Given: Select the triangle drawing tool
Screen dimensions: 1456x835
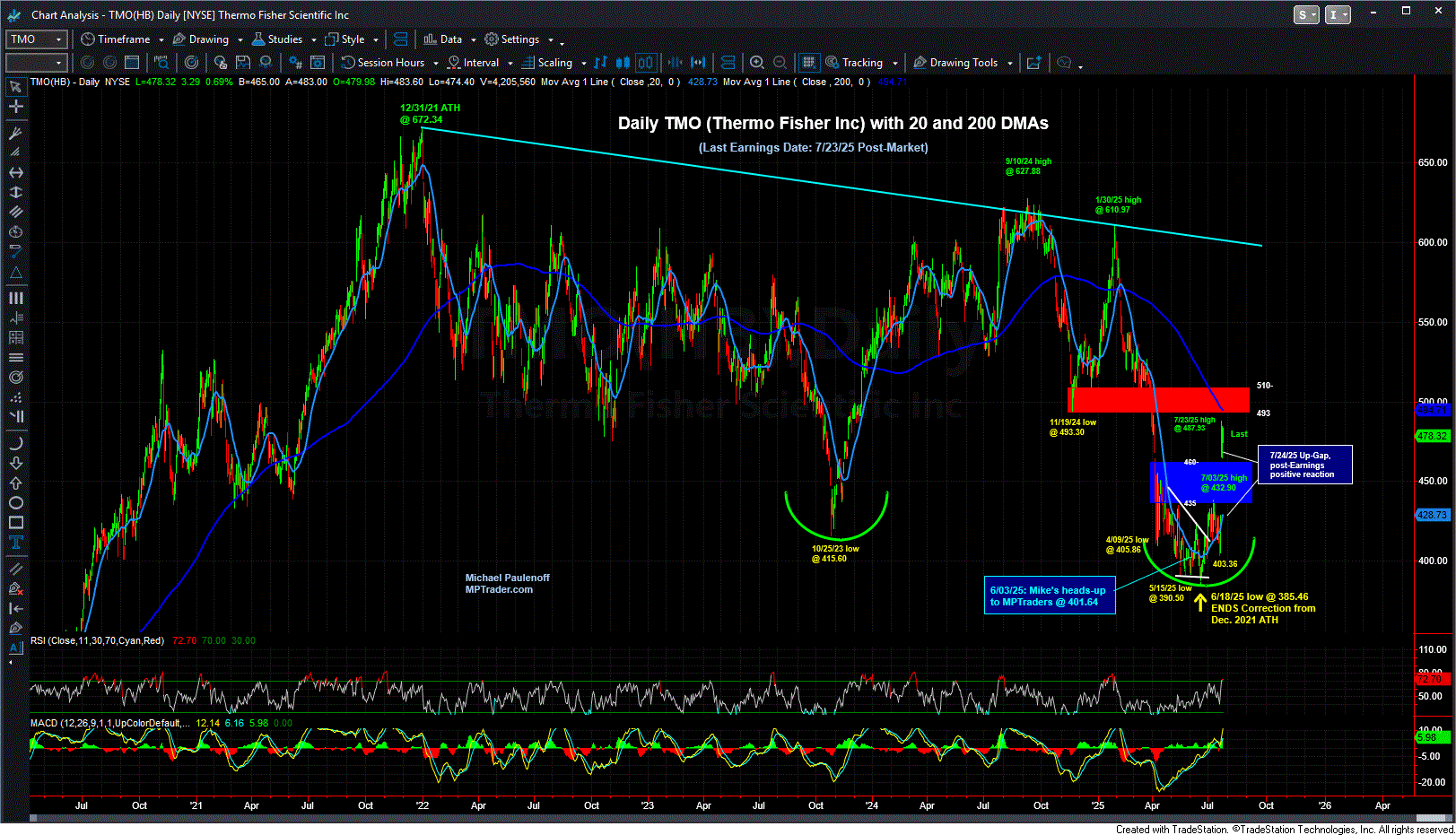Looking at the screenshot, I should 15,272.
